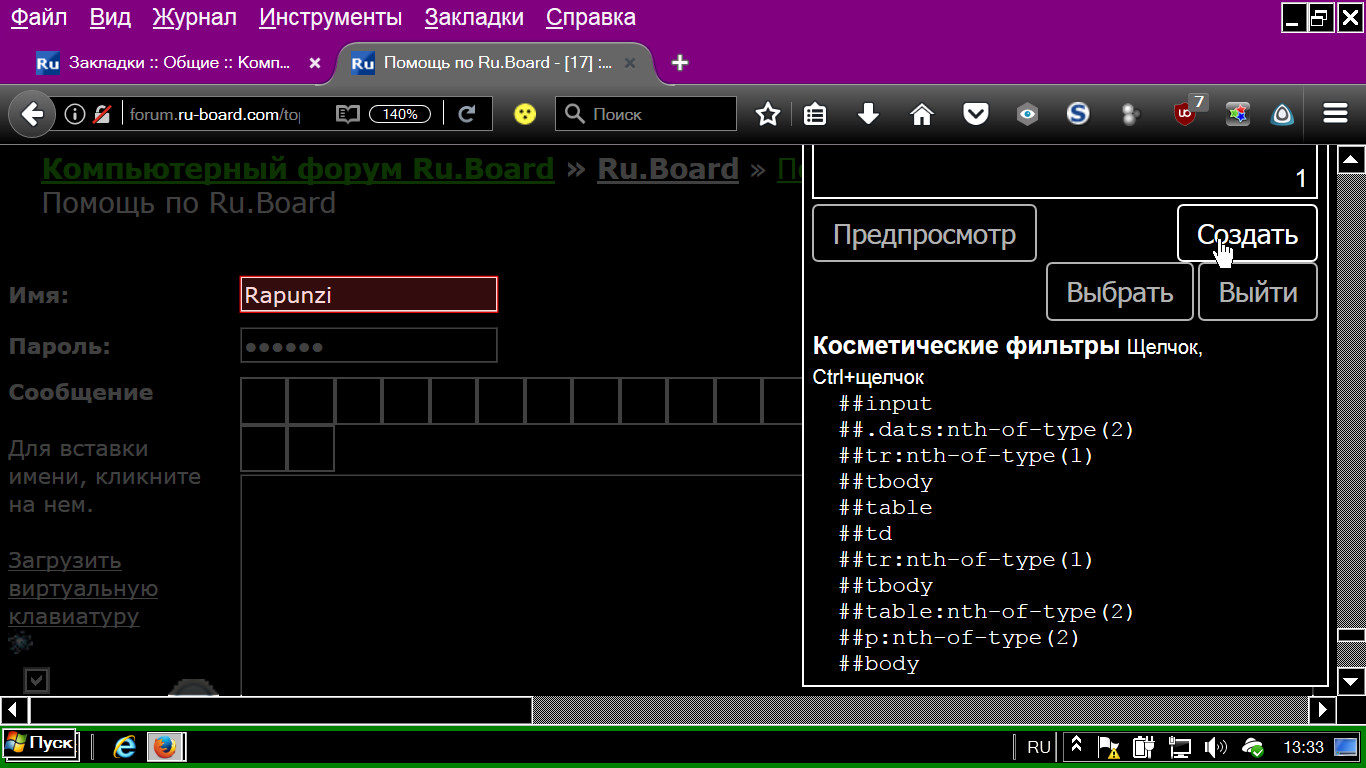The height and width of the screenshot is (768, 1366).
Task: Open the Firefox hamburger menu
Action: pos(1335,114)
